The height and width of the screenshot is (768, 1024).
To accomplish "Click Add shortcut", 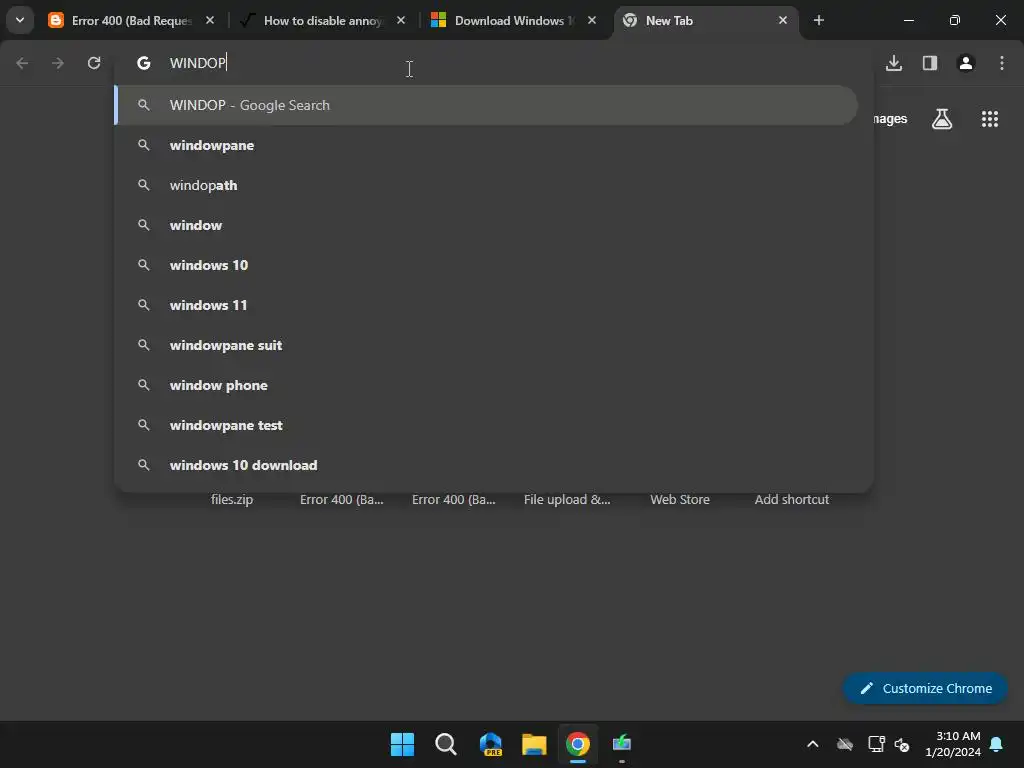I will click(x=792, y=499).
